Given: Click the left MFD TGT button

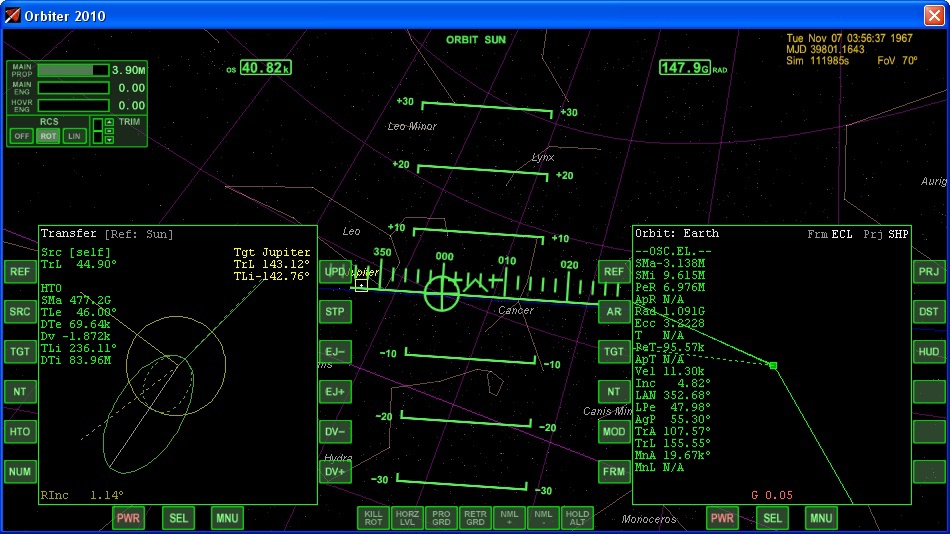Looking at the screenshot, I should pyautogui.click(x=20, y=352).
